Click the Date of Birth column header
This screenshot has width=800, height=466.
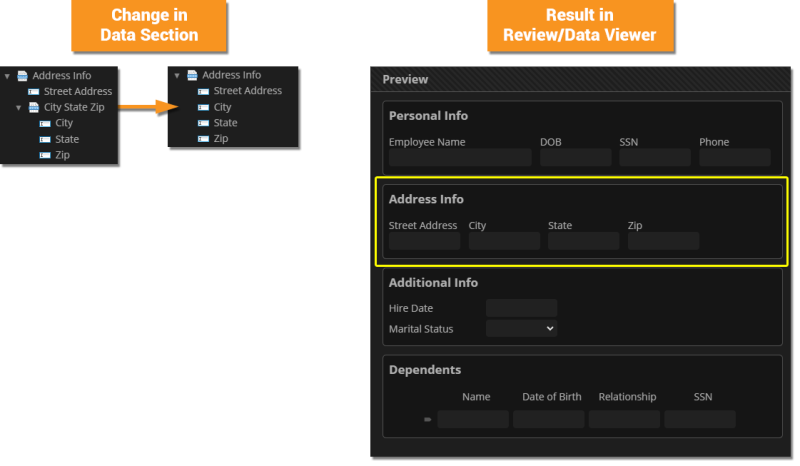tap(552, 397)
